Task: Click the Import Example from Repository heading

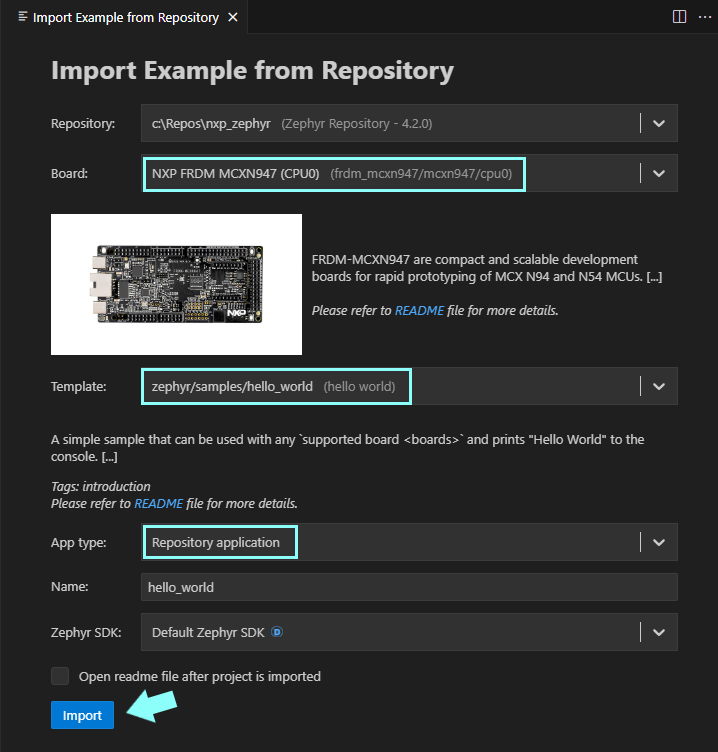Action: coord(252,71)
